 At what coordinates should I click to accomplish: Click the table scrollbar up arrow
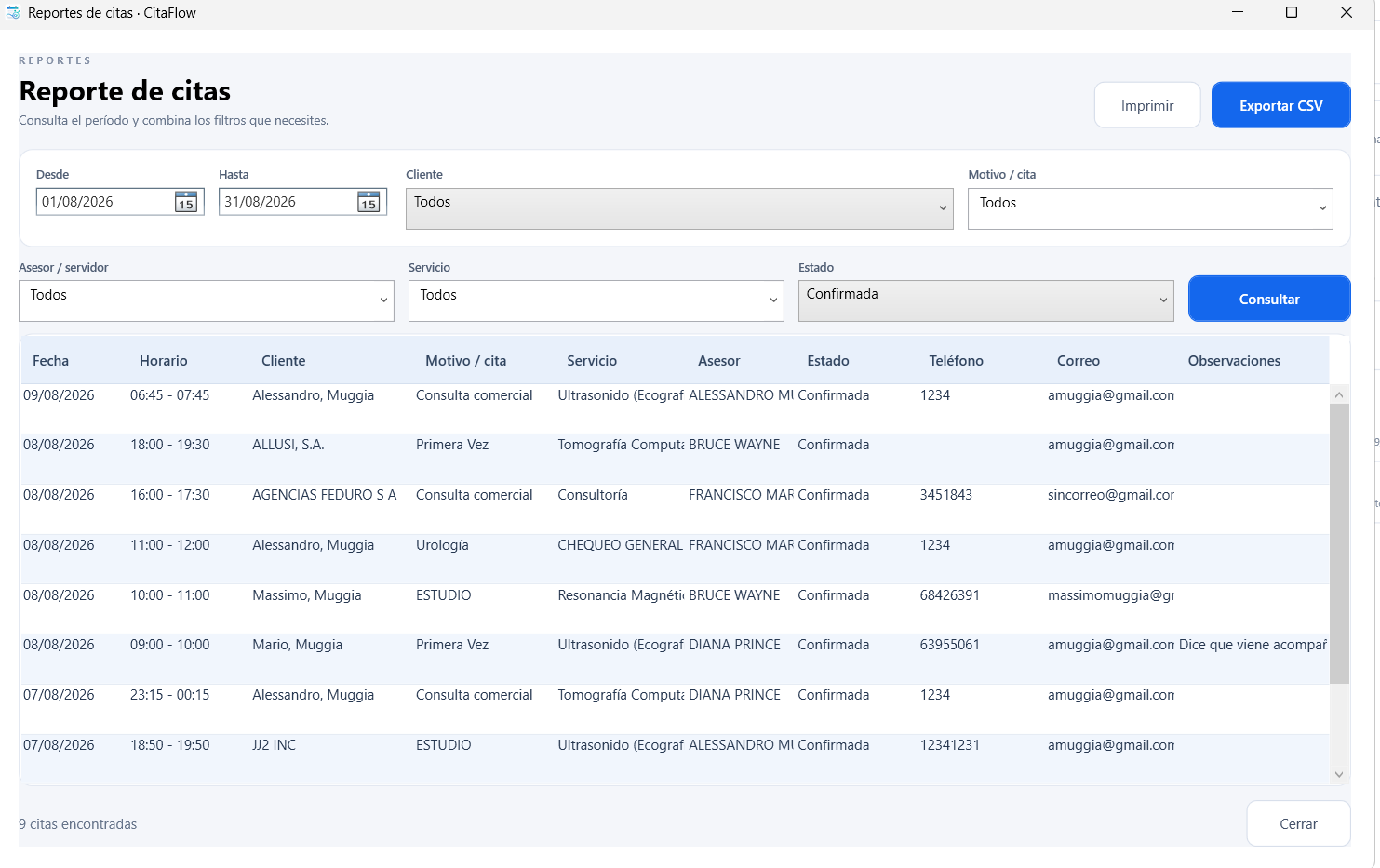(x=1339, y=394)
